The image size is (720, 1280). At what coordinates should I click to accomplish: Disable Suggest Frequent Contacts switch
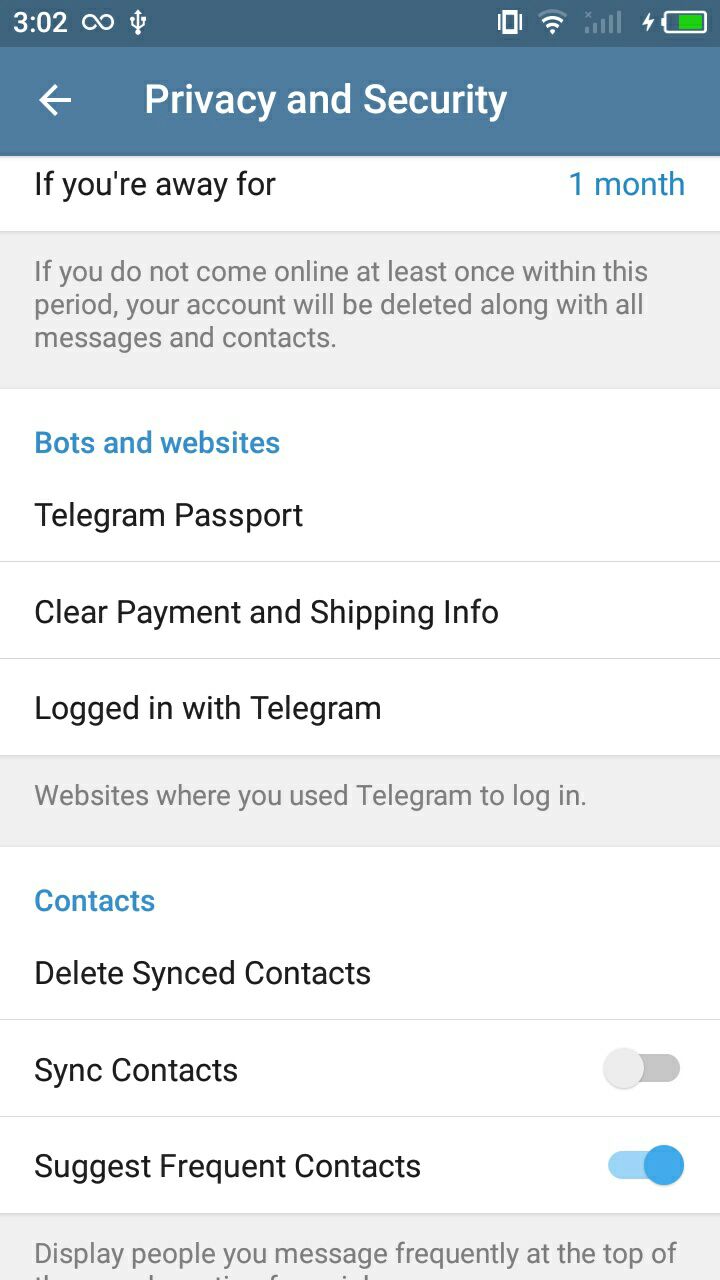646,1165
